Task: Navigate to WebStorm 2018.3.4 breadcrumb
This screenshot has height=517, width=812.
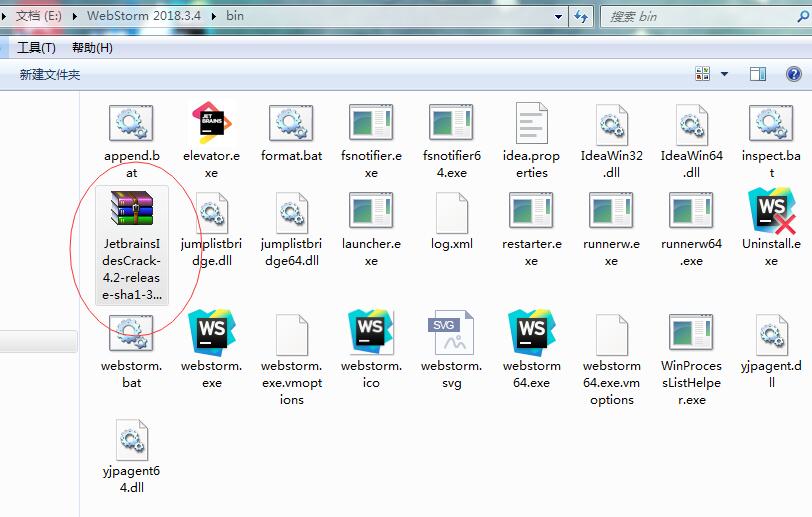Action: [x=143, y=16]
